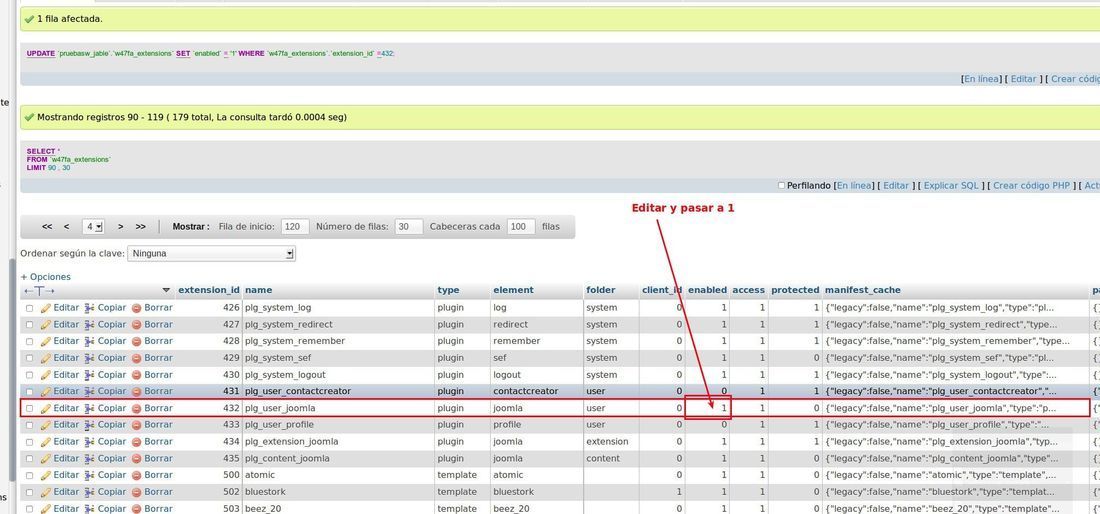Click the Número de filas input field
The width and height of the screenshot is (1100, 514).
tap(409, 226)
